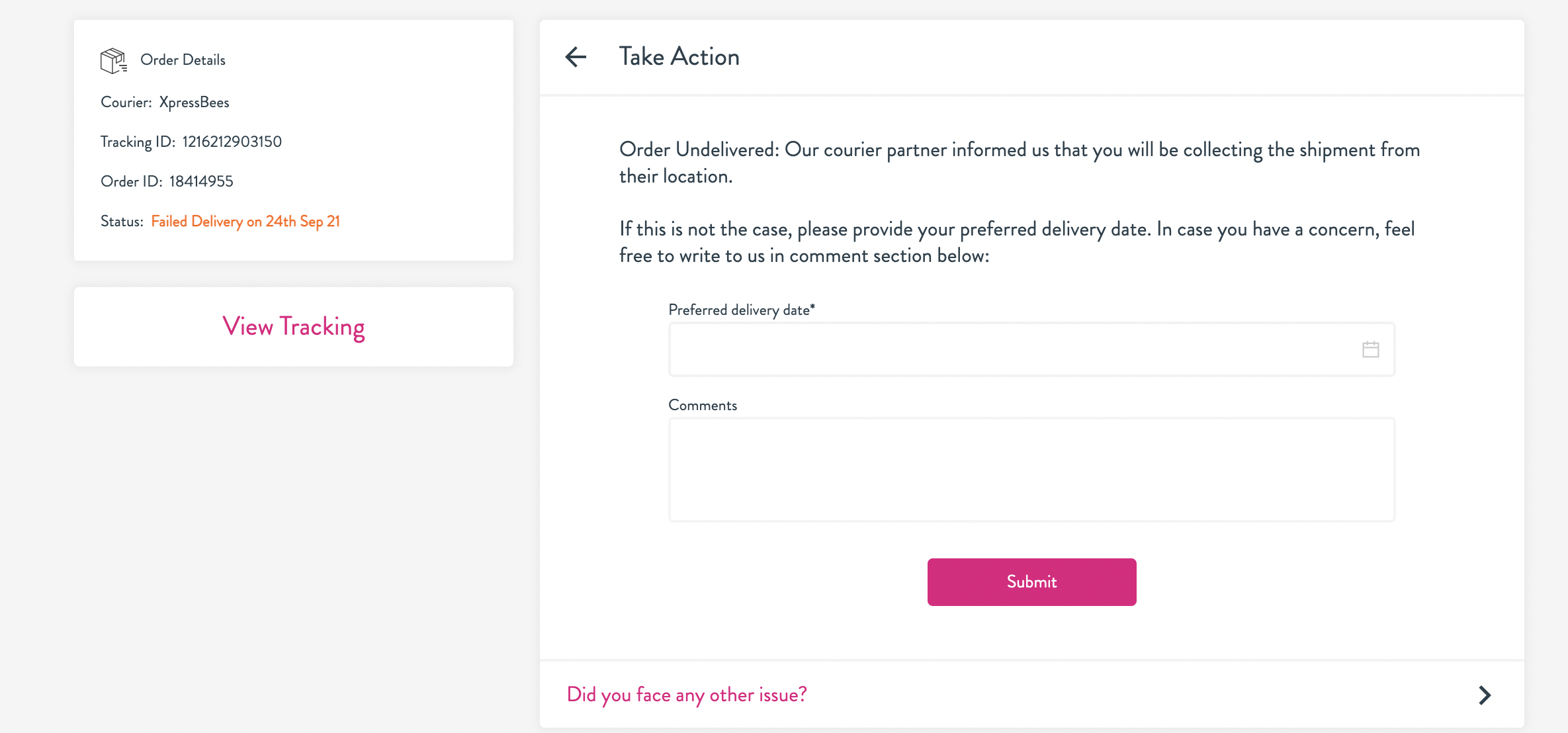Click the Order Details title text
Screen dimensions: 1568x733
pyautogui.click(x=183, y=60)
